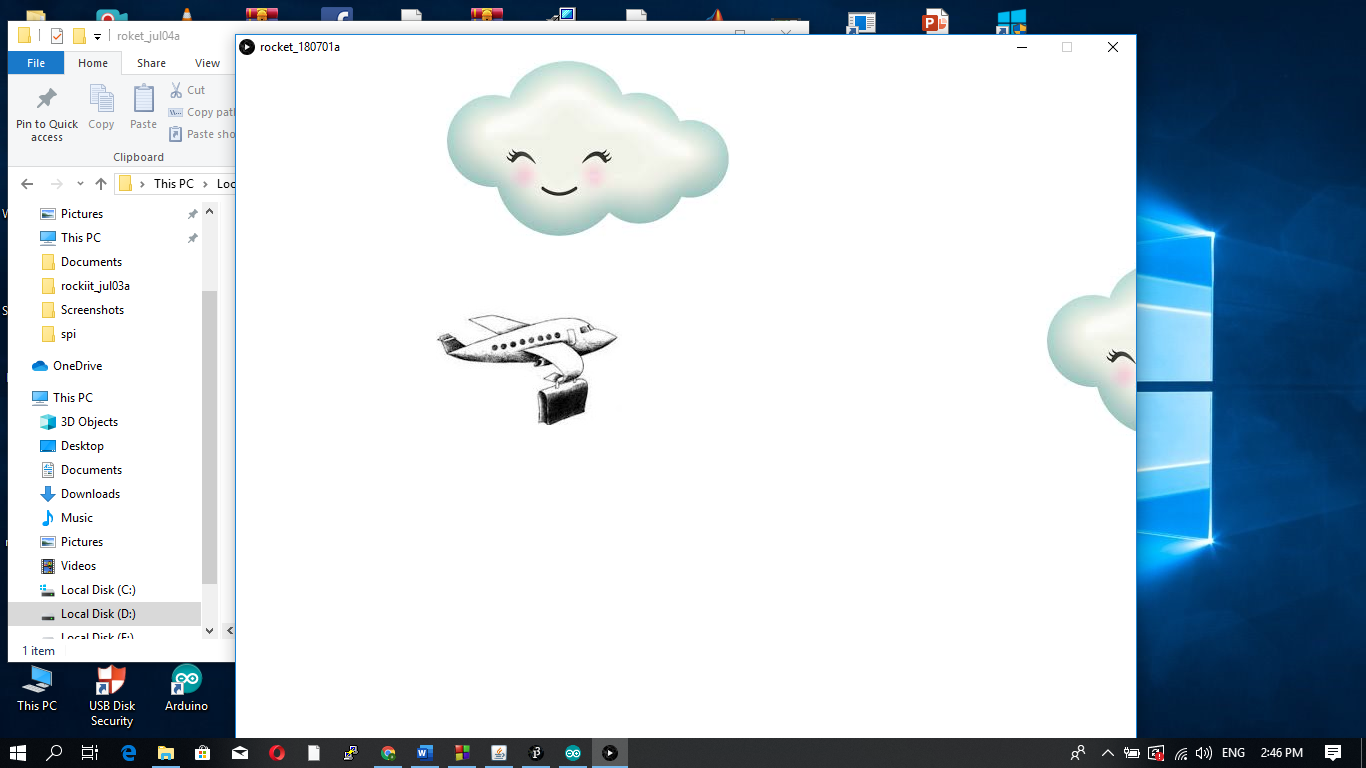Click the Paste icon in Explorer ribbon
The image size is (1366, 768).
tap(144, 107)
